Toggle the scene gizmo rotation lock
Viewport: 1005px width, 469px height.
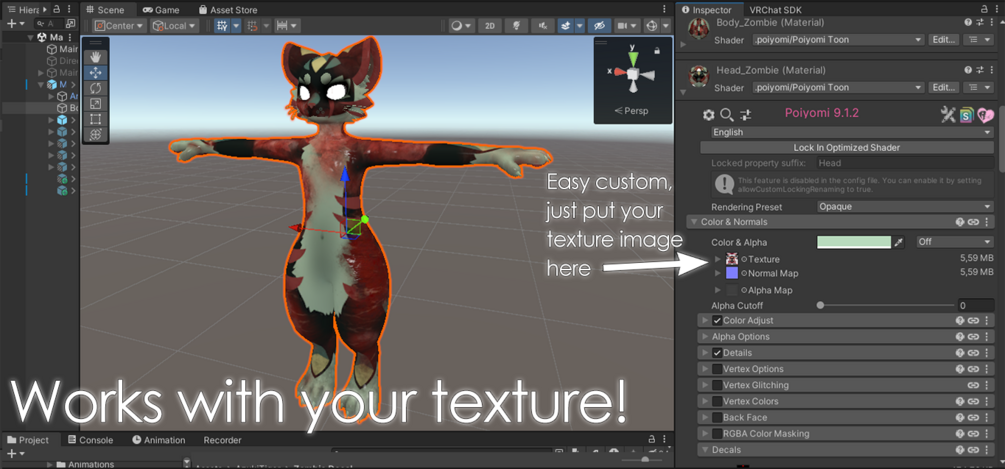click(657, 51)
